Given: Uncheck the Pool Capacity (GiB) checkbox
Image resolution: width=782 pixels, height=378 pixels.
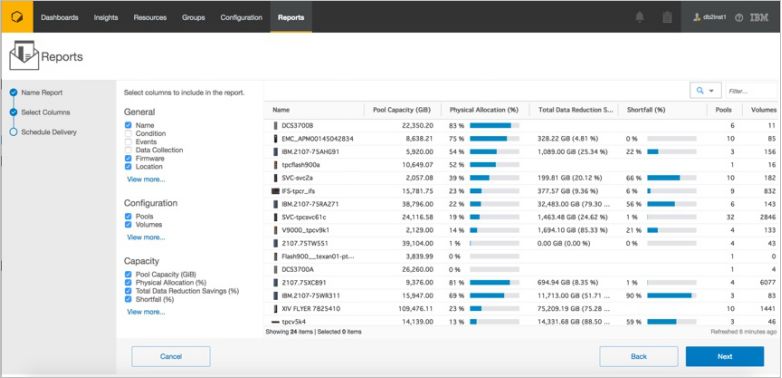Looking at the screenshot, I should (128, 274).
